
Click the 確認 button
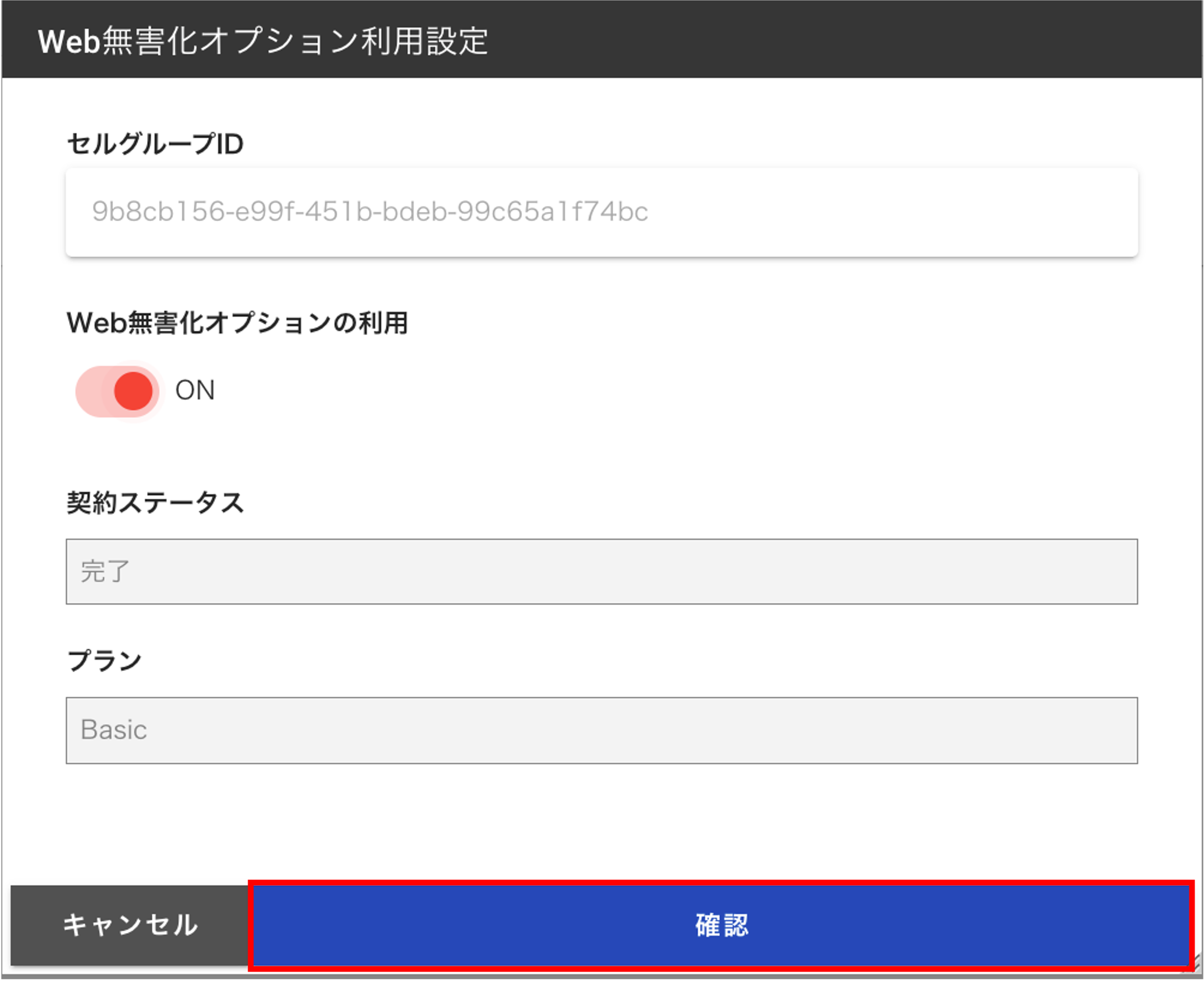point(721,926)
